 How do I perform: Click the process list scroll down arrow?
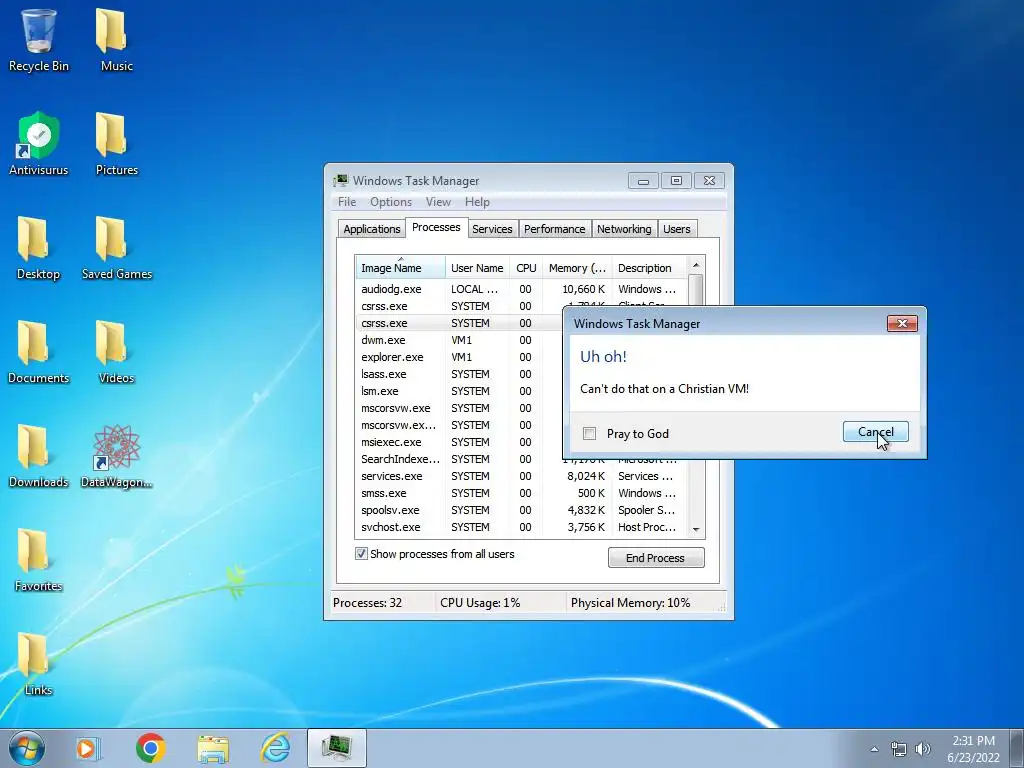(696, 530)
